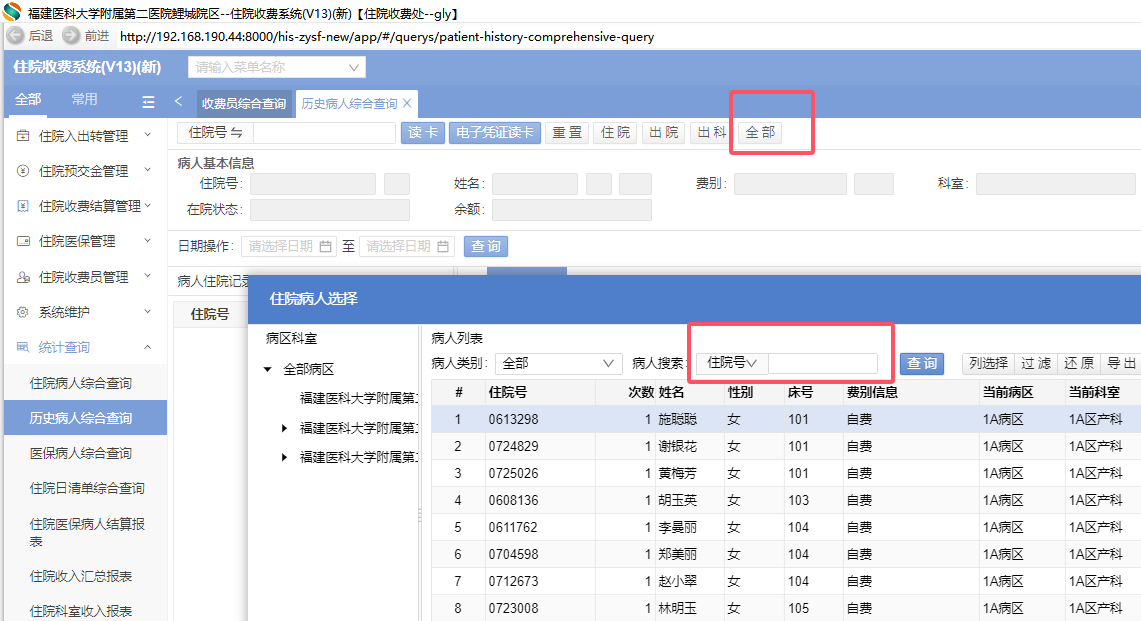This screenshot has height=621, width=1141.
Task: Click the 出科 filter button
Action: (712, 132)
